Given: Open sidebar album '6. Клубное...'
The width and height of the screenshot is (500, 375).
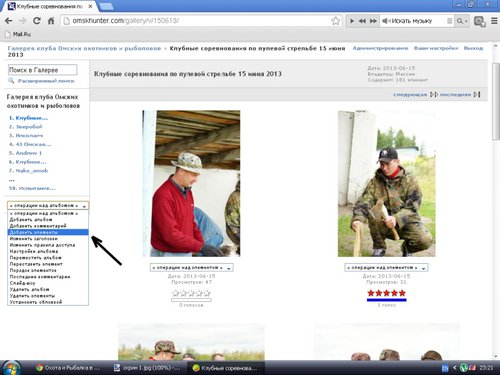Looking at the screenshot, I should pos(28,162).
